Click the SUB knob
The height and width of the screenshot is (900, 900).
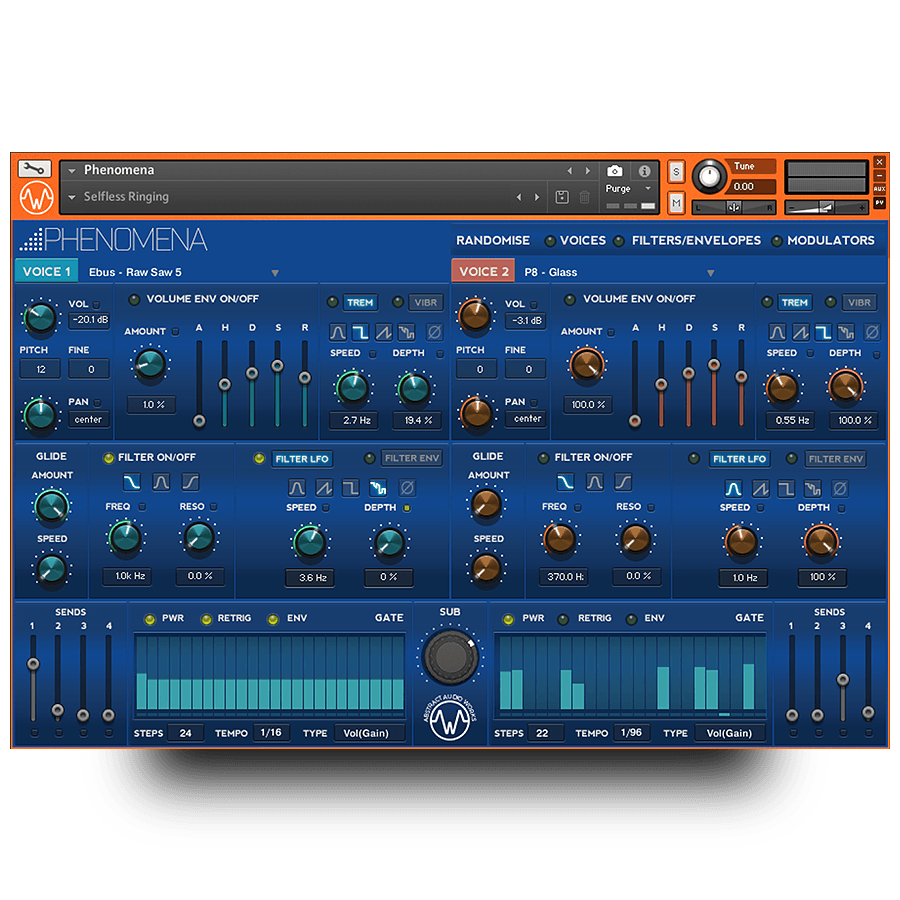point(450,657)
